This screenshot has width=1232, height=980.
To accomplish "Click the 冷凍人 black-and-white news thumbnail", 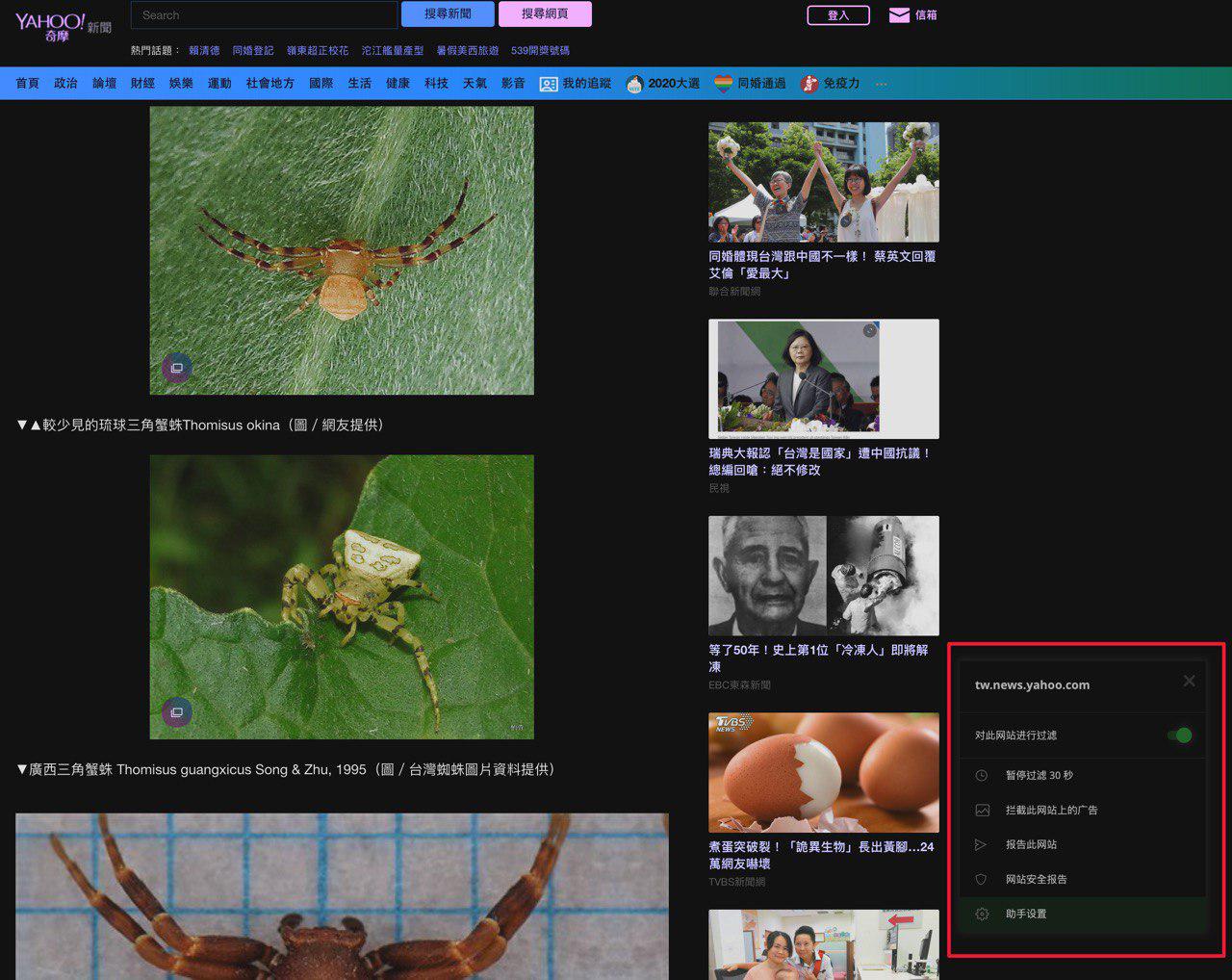I will tap(824, 576).
